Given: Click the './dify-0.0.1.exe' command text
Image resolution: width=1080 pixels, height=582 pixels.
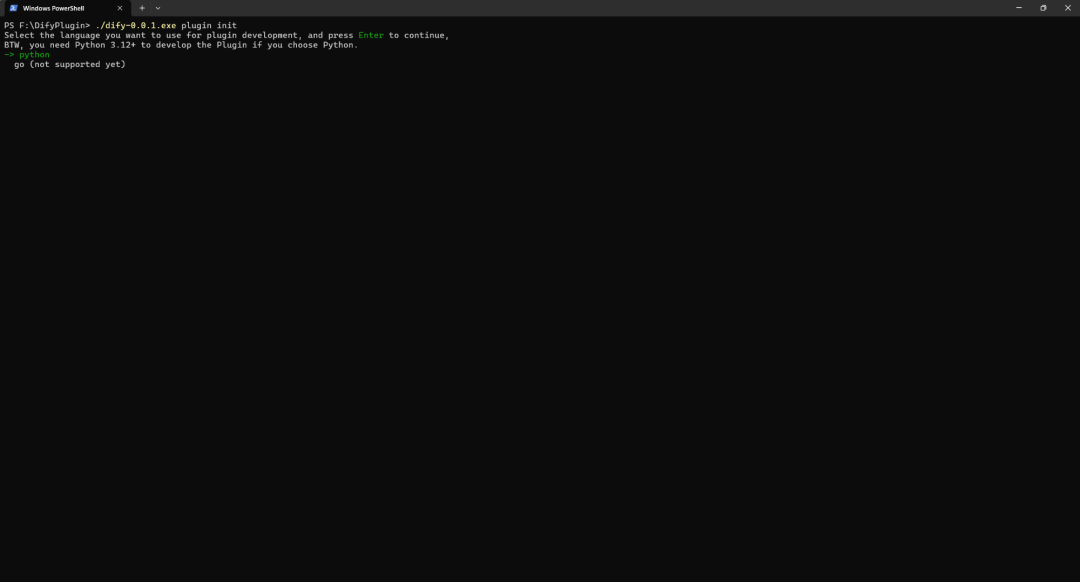Looking at the screenshot, I should pos(136,25).
